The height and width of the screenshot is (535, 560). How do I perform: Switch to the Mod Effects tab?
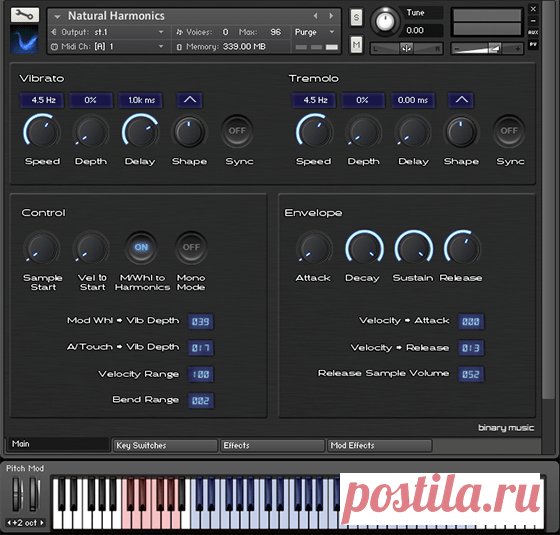[x=380, y=446]
